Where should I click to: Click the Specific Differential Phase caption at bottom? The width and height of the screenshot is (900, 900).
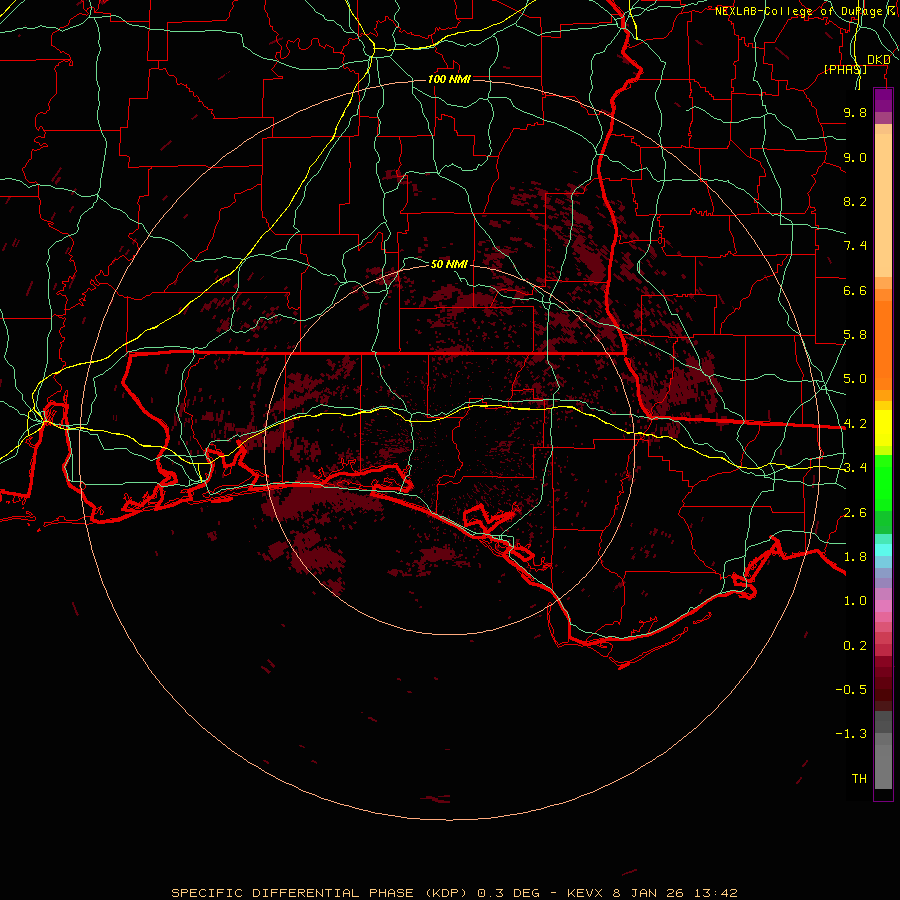pos(454,893)
